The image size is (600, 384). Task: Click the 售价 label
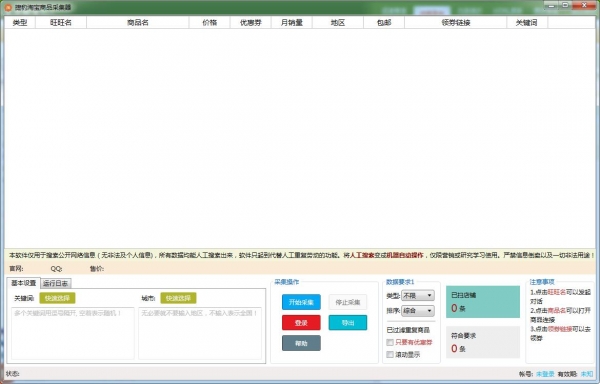[97, 269]
